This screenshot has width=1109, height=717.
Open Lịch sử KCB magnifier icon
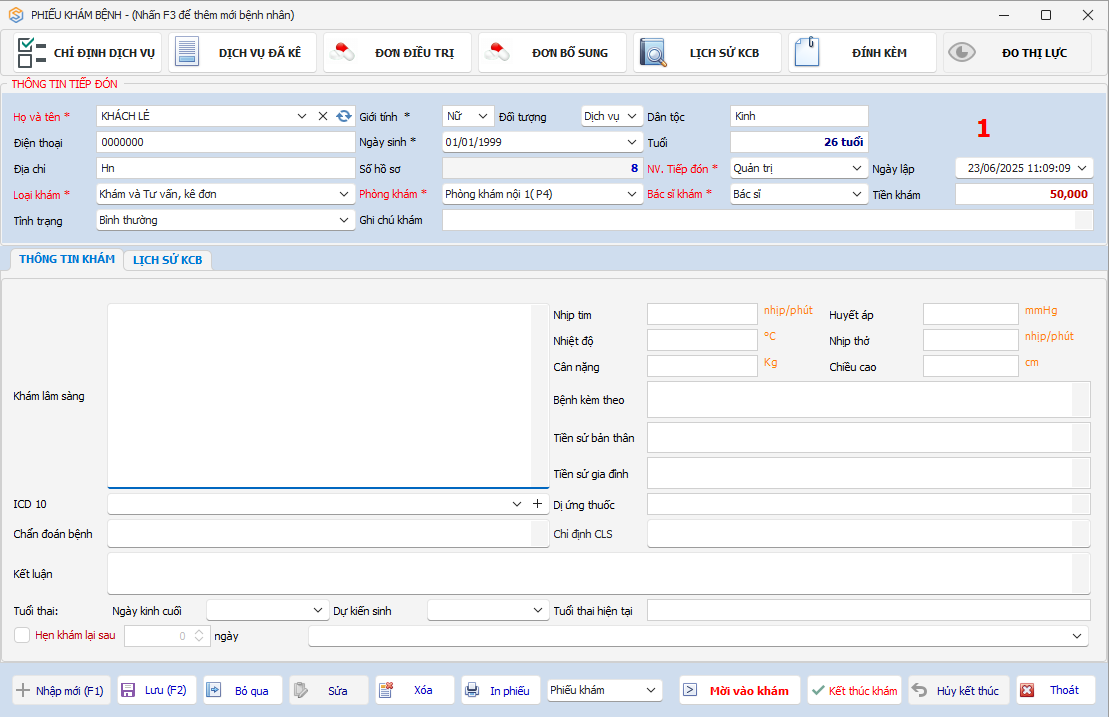coord(653,52)
